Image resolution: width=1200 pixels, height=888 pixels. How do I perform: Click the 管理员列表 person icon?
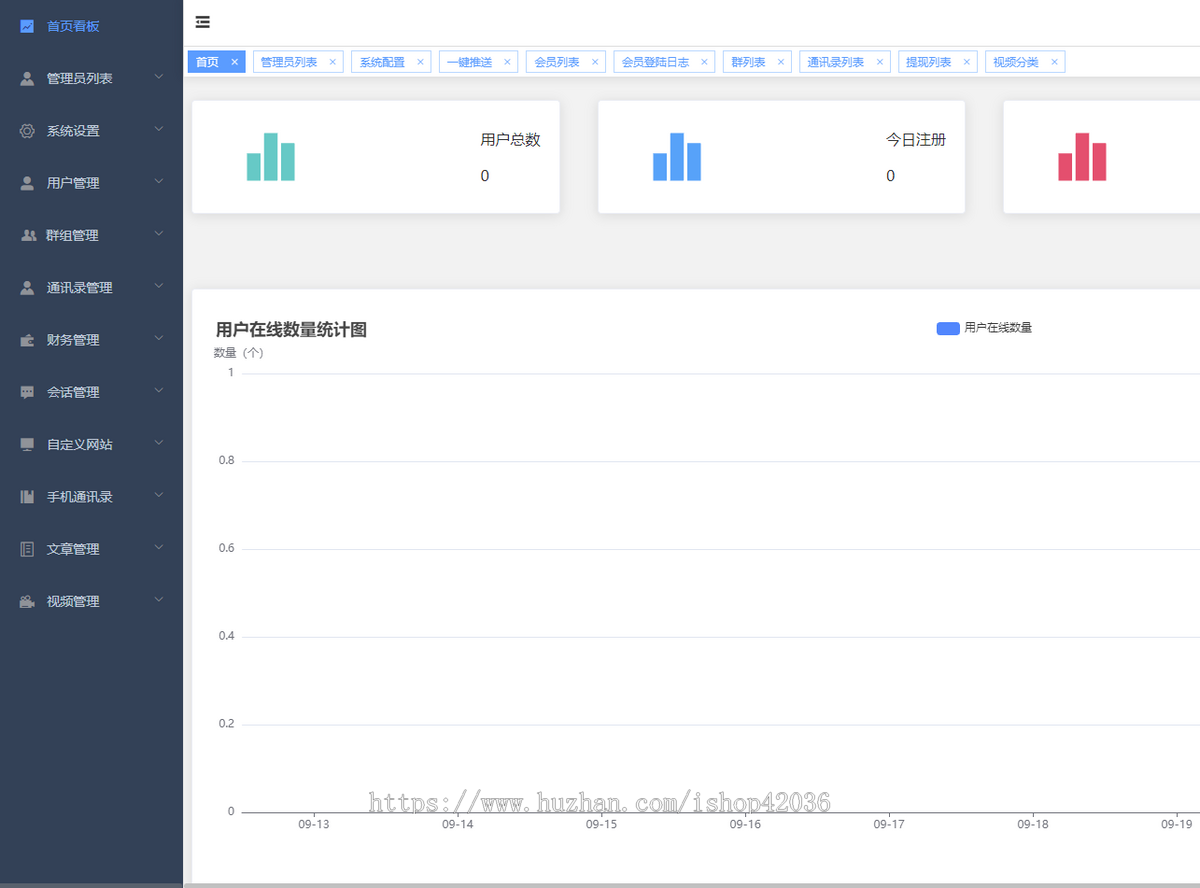click(27, 78)
